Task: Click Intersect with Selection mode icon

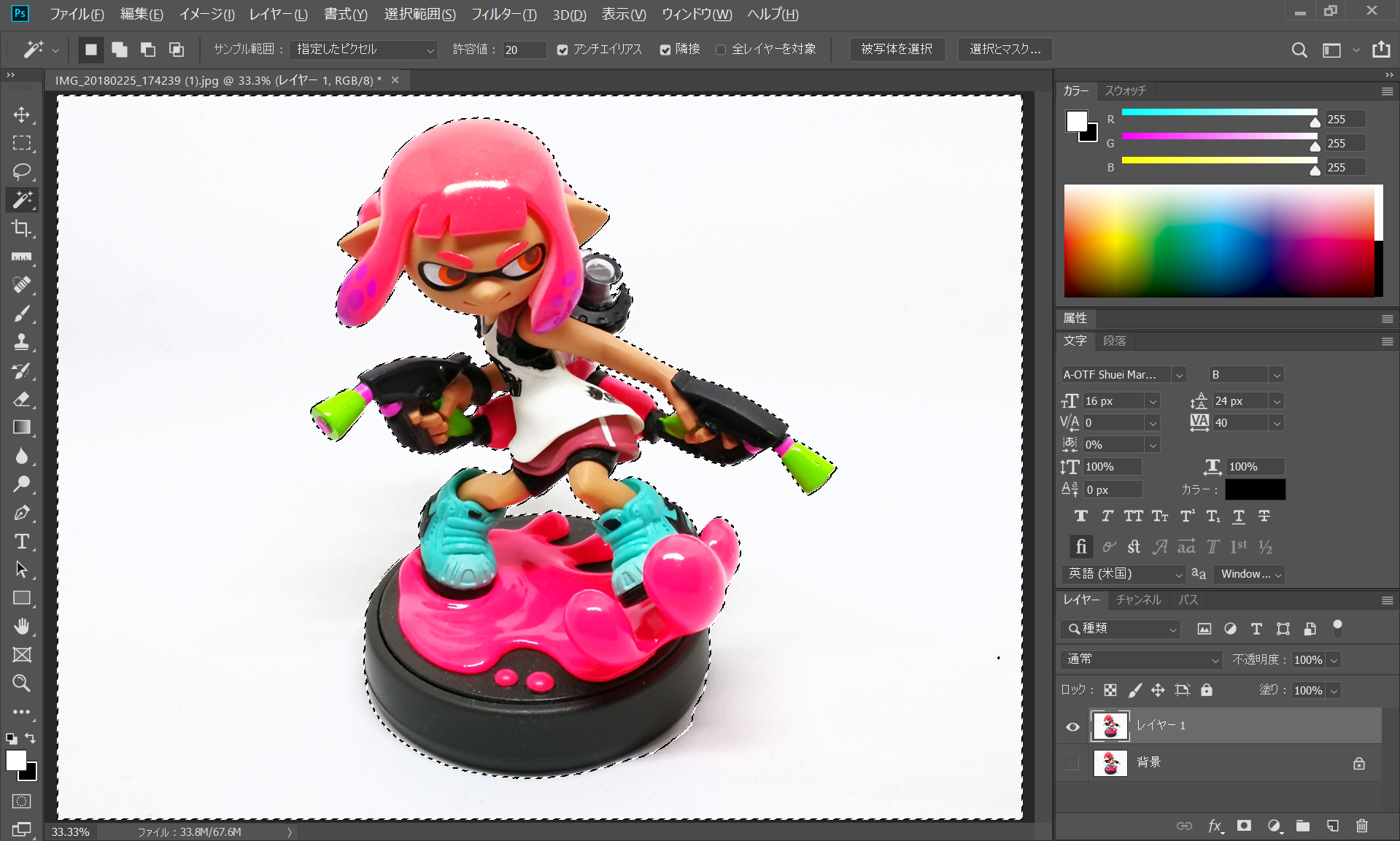Action: click(177, 50)
